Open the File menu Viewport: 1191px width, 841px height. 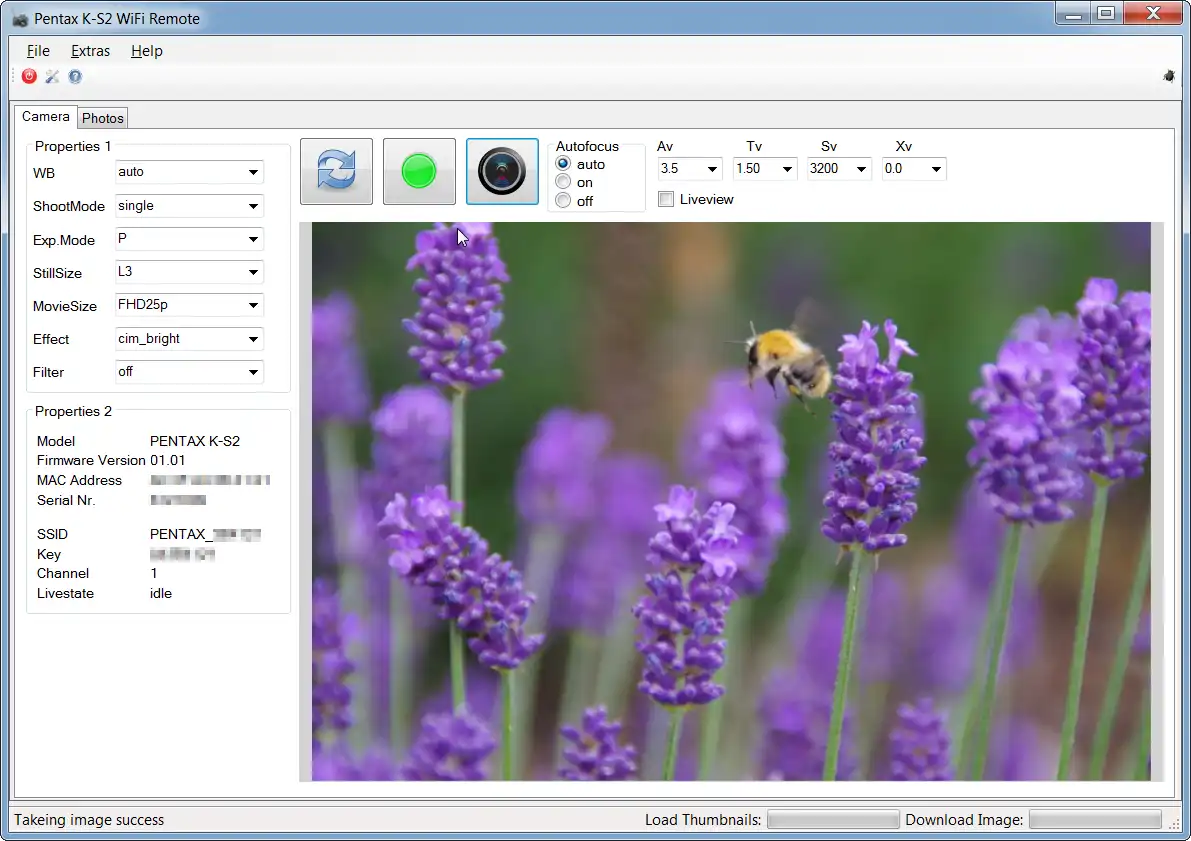pyautogui.click(x=38, y=51)
